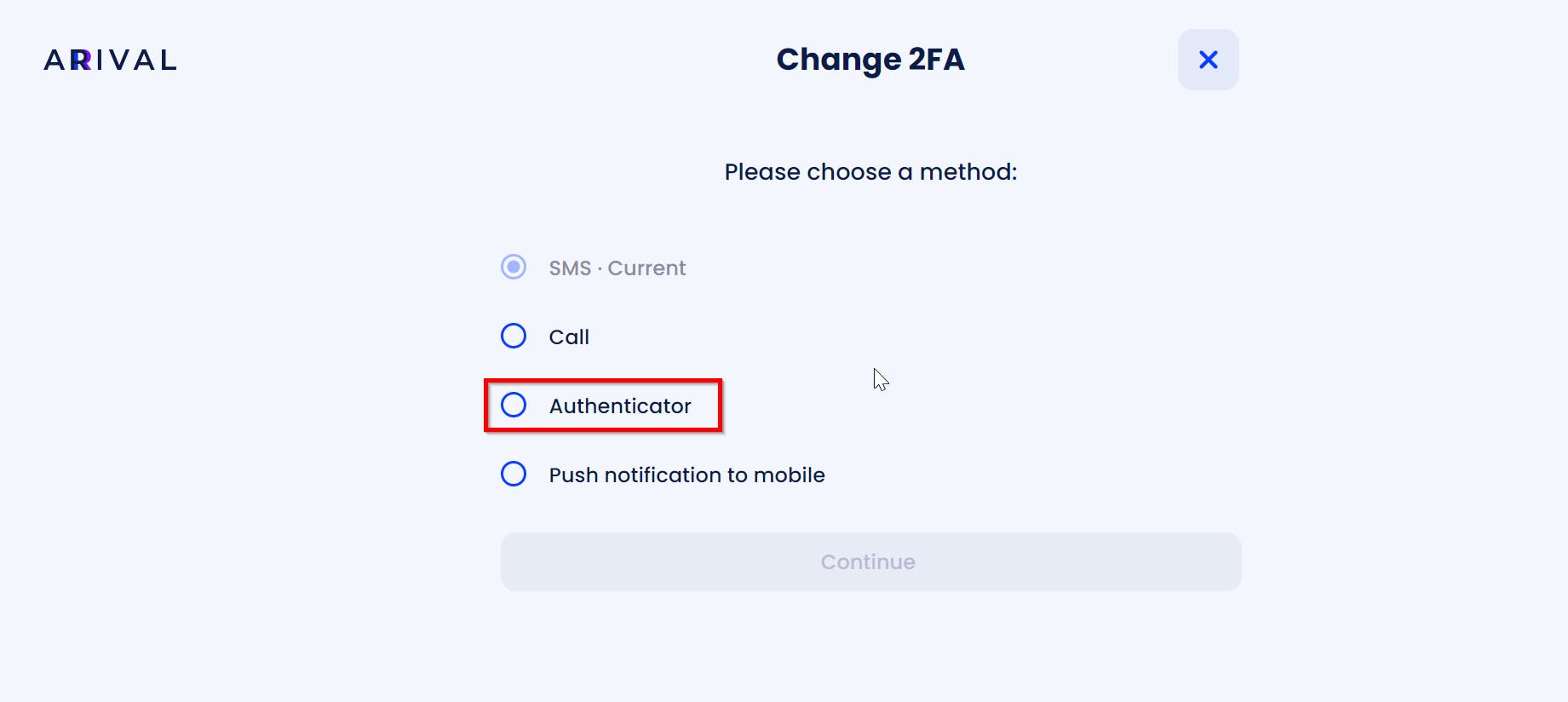Click the Arival logo
Screen dimensions: 1568x702
[x=110, y=60]
